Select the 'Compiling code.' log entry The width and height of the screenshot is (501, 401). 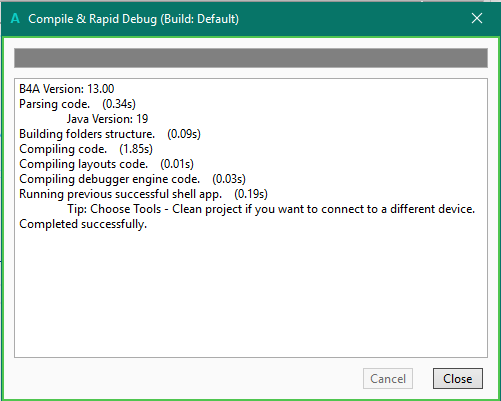click(x=63, y=149)
